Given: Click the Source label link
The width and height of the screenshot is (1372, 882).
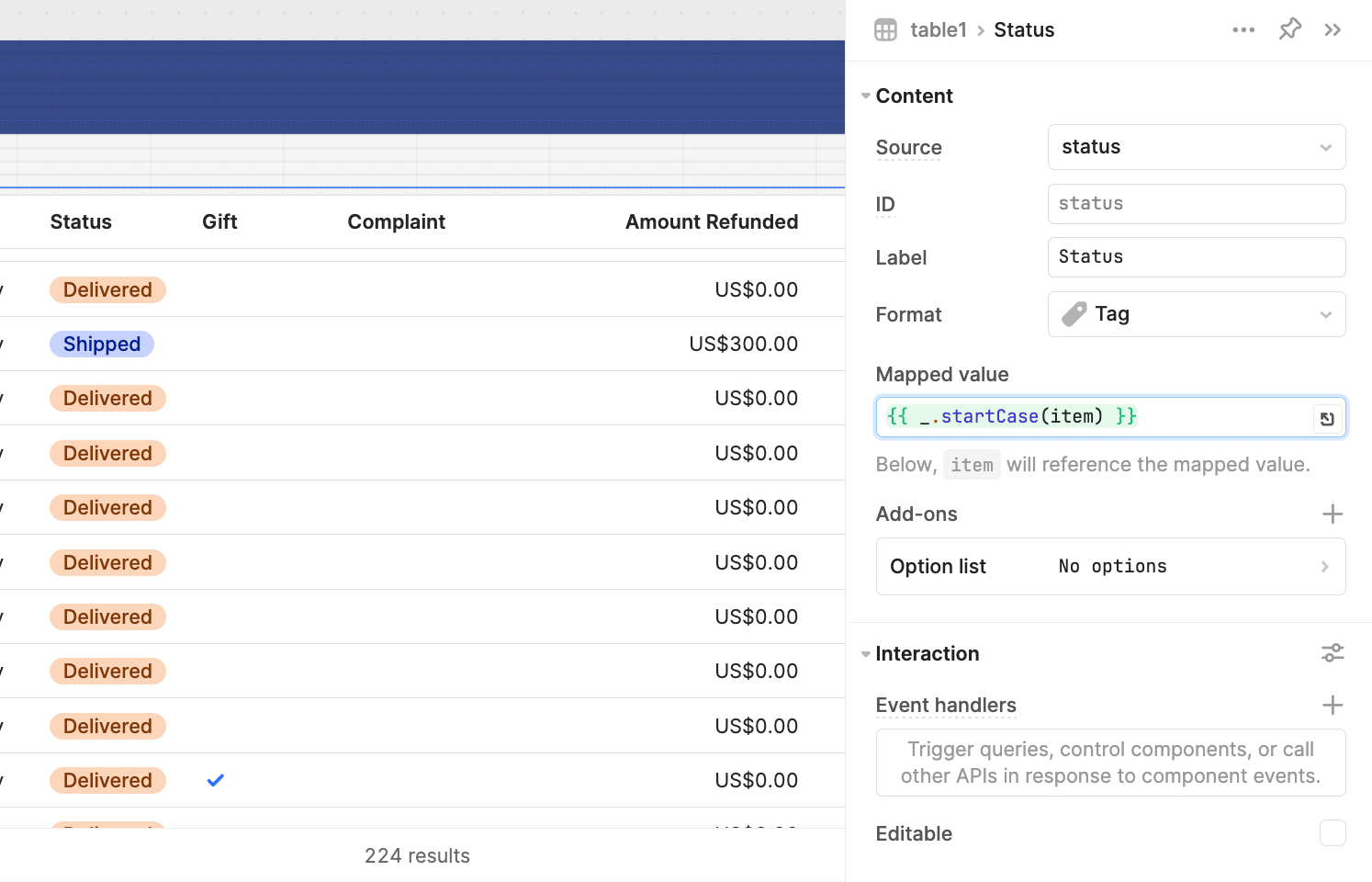Looking at the screenshot, I should pyautogui.click(x=909, y=148).
